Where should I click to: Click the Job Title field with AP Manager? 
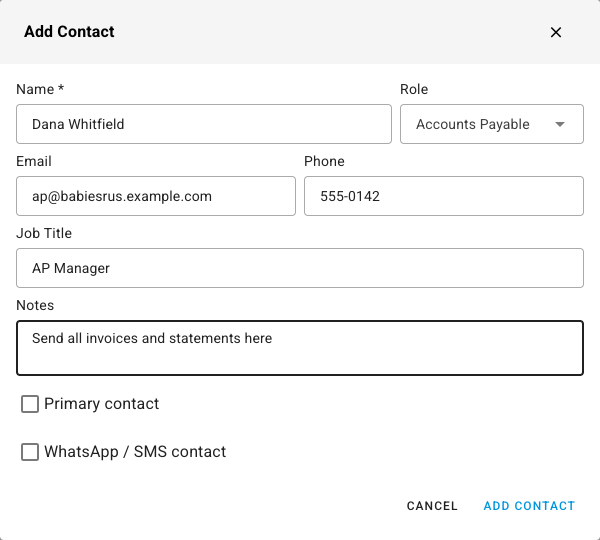point(300,268)
